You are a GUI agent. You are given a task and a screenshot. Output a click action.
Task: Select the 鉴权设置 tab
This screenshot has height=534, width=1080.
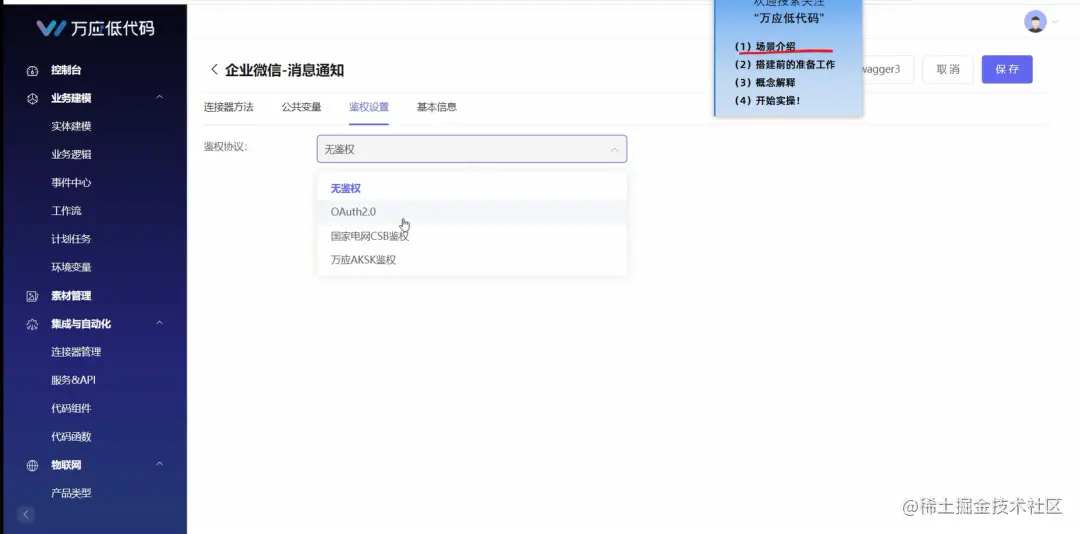point(369,107)
